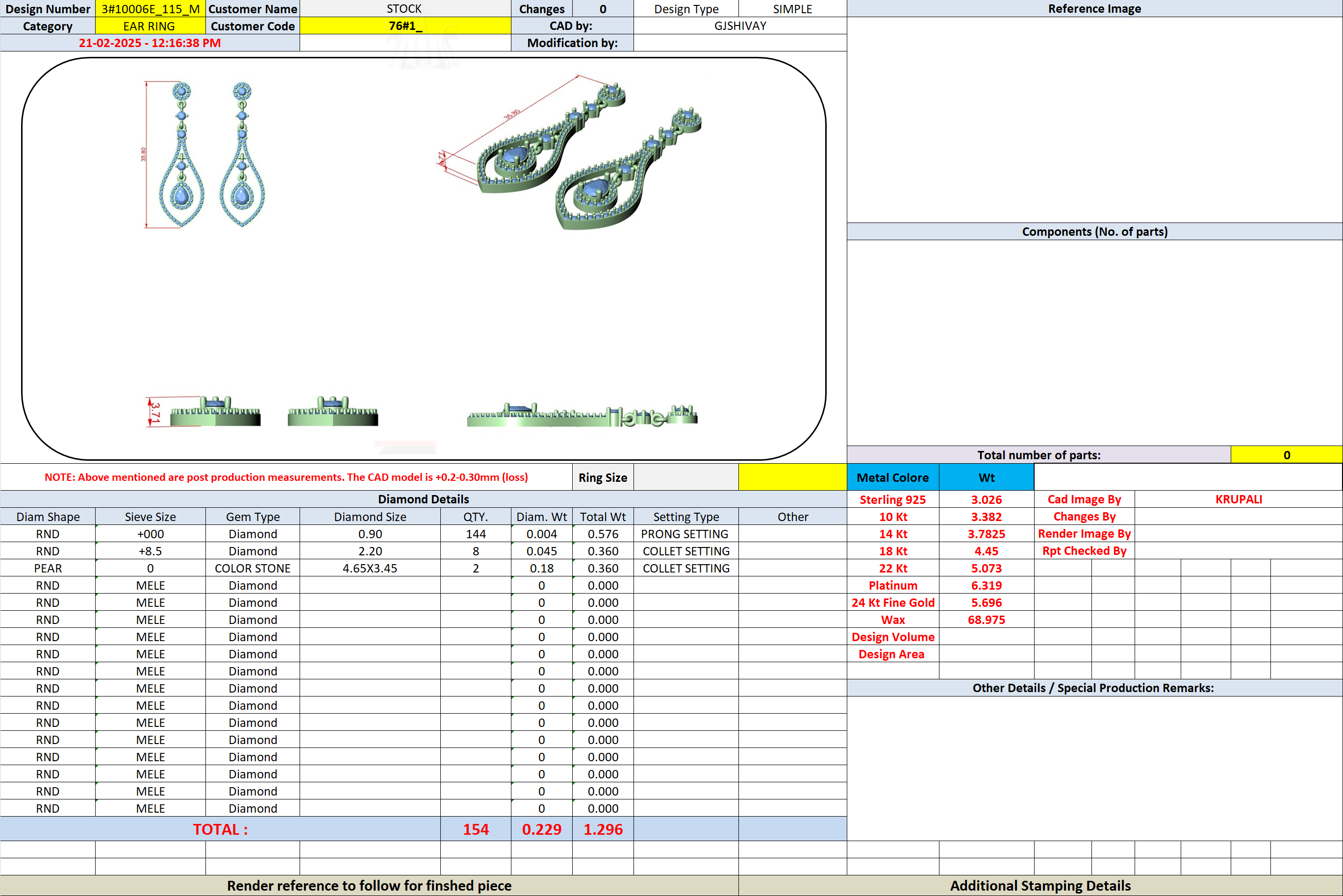Select the EAR RING category cell
Viewport: 1343px width, 896px height.
coord(151,25)
